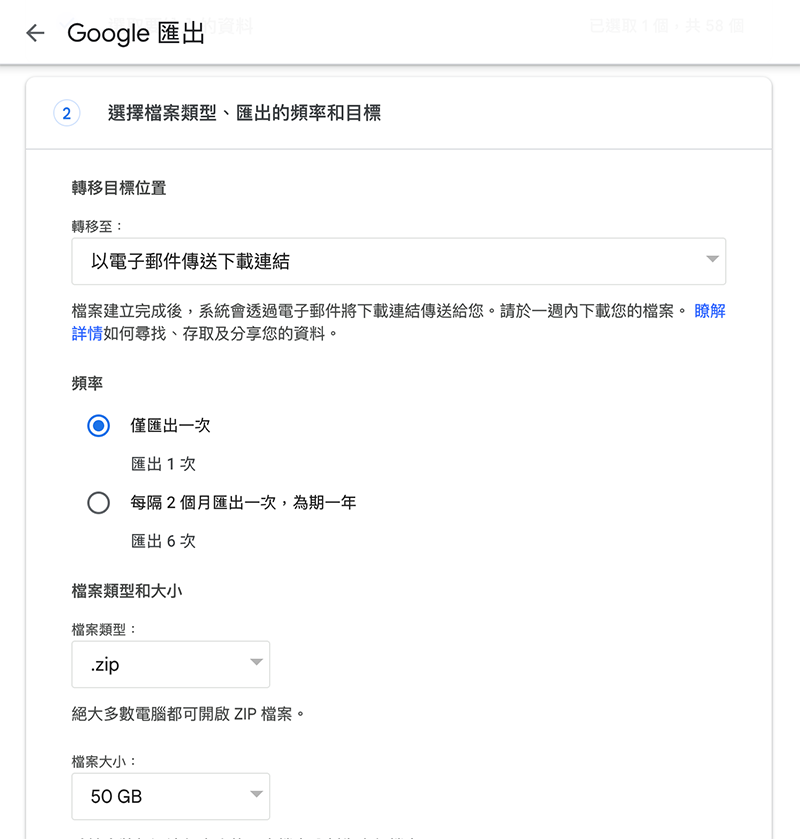Viewport: 800px width, 839px height.
Task: Click the 瞭解詳情 link
Action: click(710, 311)
